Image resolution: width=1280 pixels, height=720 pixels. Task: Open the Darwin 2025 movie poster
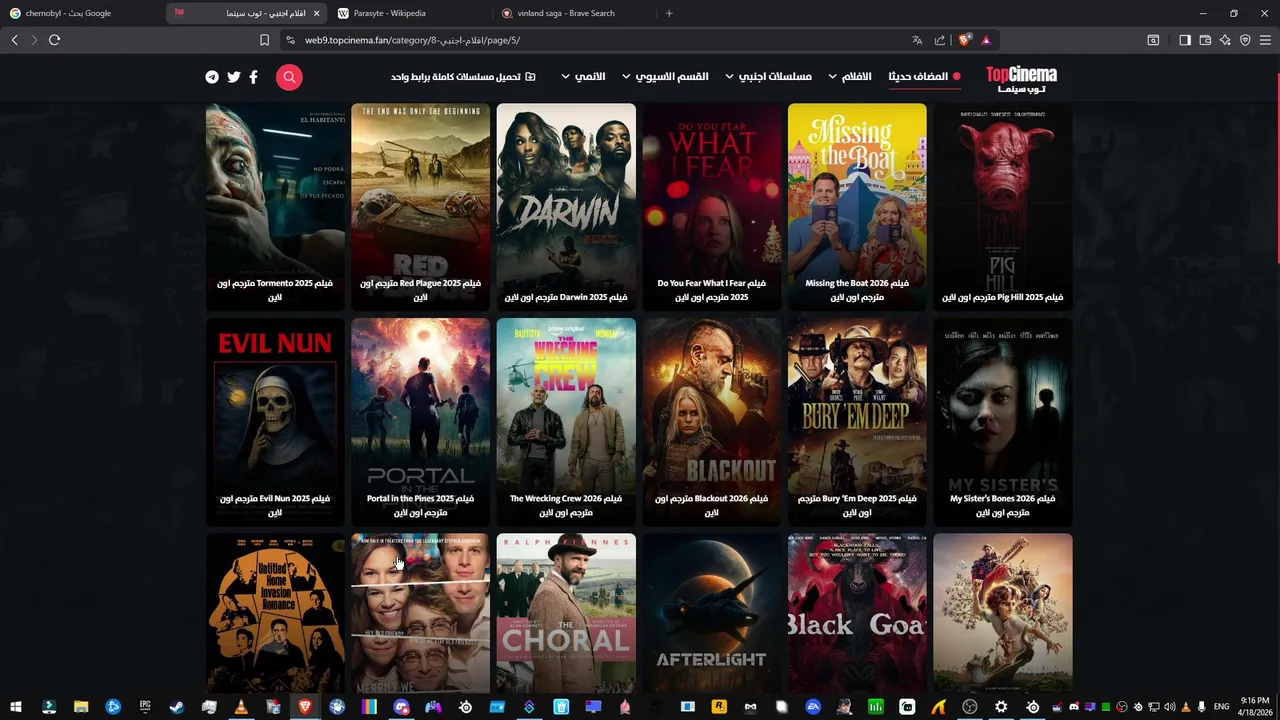pyautogui.click(x=566, y=207)
